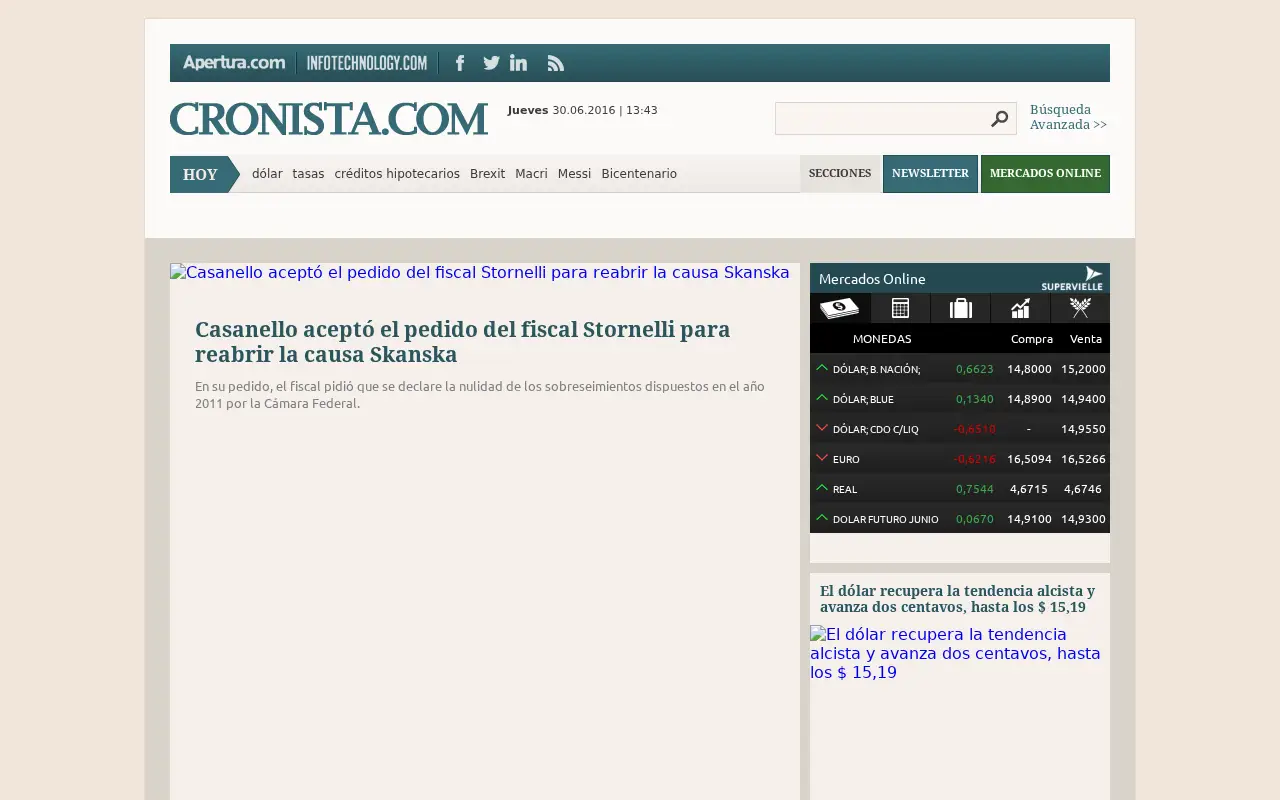Open the Brexit topic
Viewport: 1280px width, 800px height.
487,174
